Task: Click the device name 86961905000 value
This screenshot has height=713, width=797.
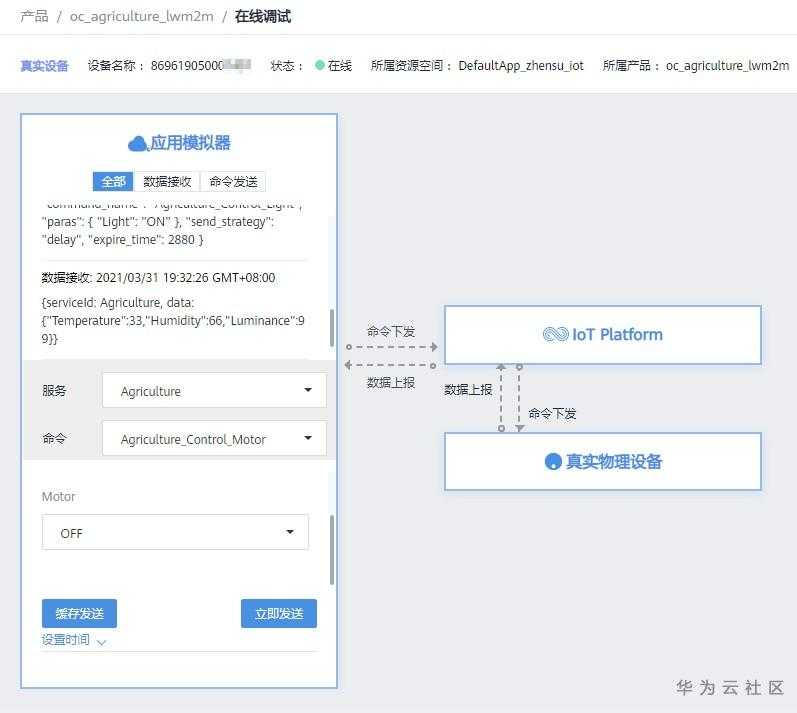Action: click(201, 66)
